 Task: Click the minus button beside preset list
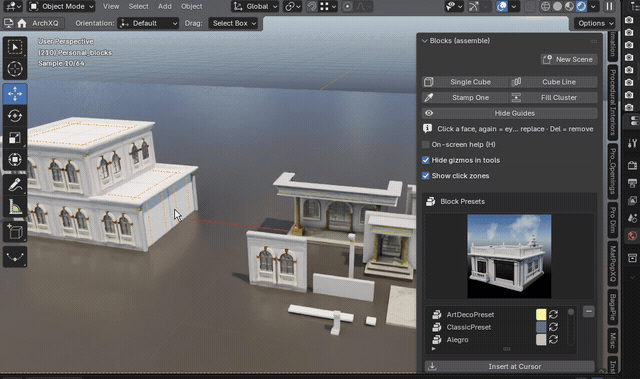pos(589,312)
